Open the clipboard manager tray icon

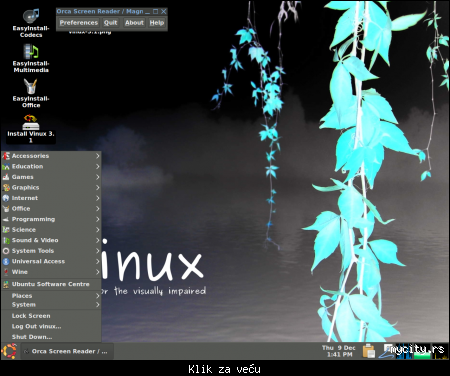tap(369, 351)
